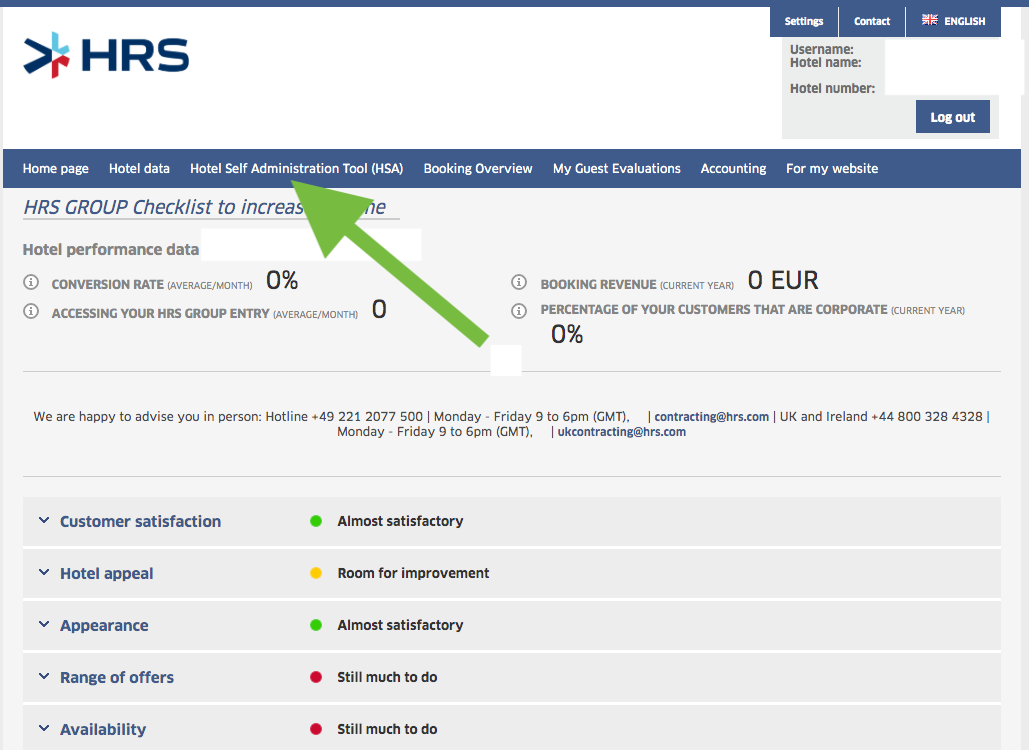Click the Log out button
Viewport: 1029px width, 750px height.
pos(953,117)
